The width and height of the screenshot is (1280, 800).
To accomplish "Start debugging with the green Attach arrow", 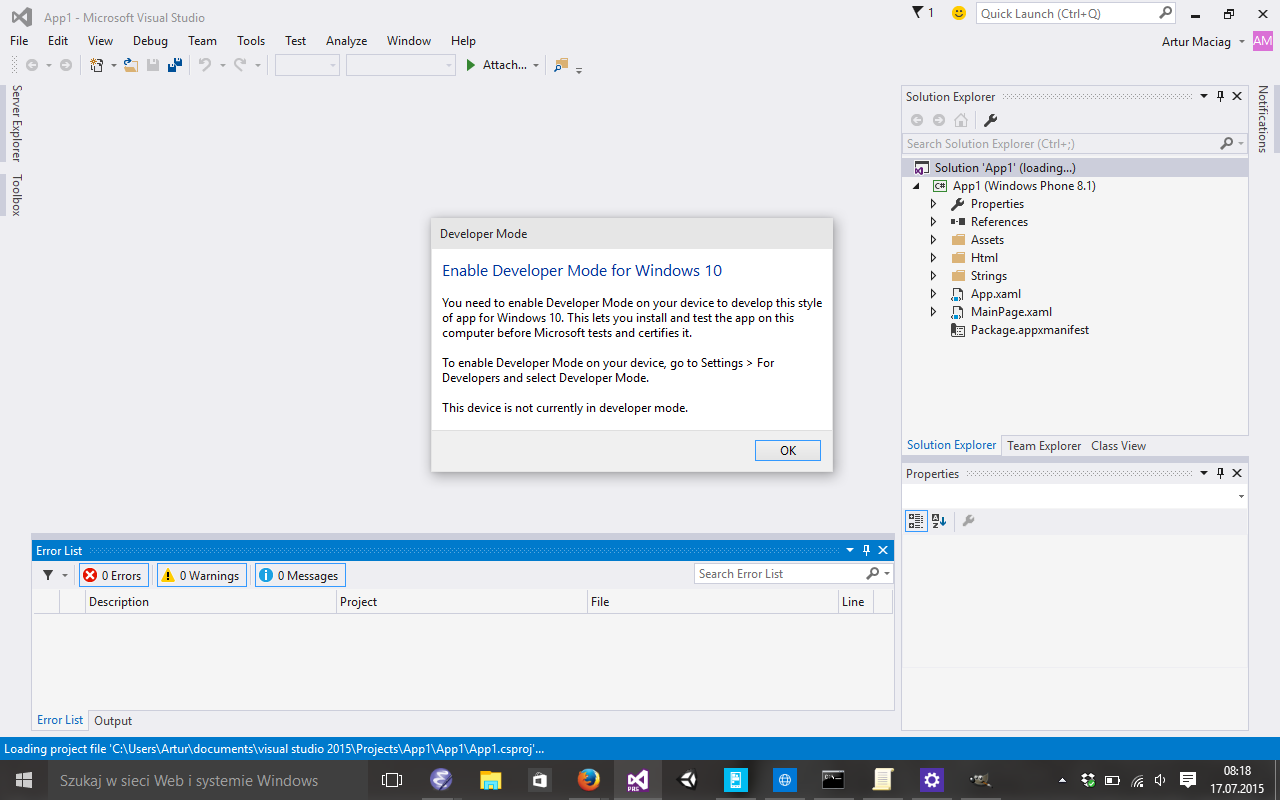I will click(470, 64).
